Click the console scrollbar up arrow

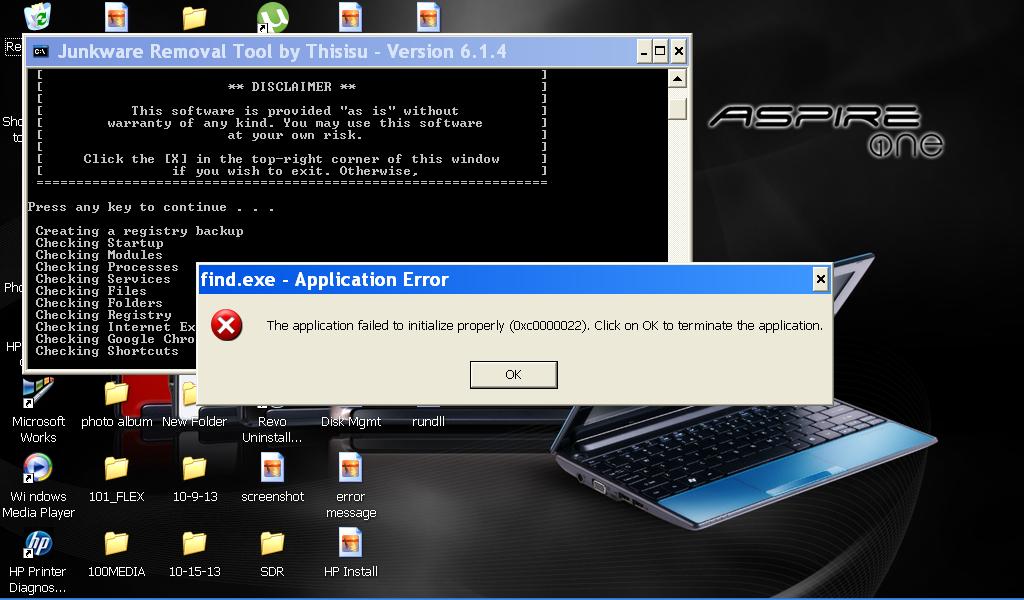click(678, 79)
